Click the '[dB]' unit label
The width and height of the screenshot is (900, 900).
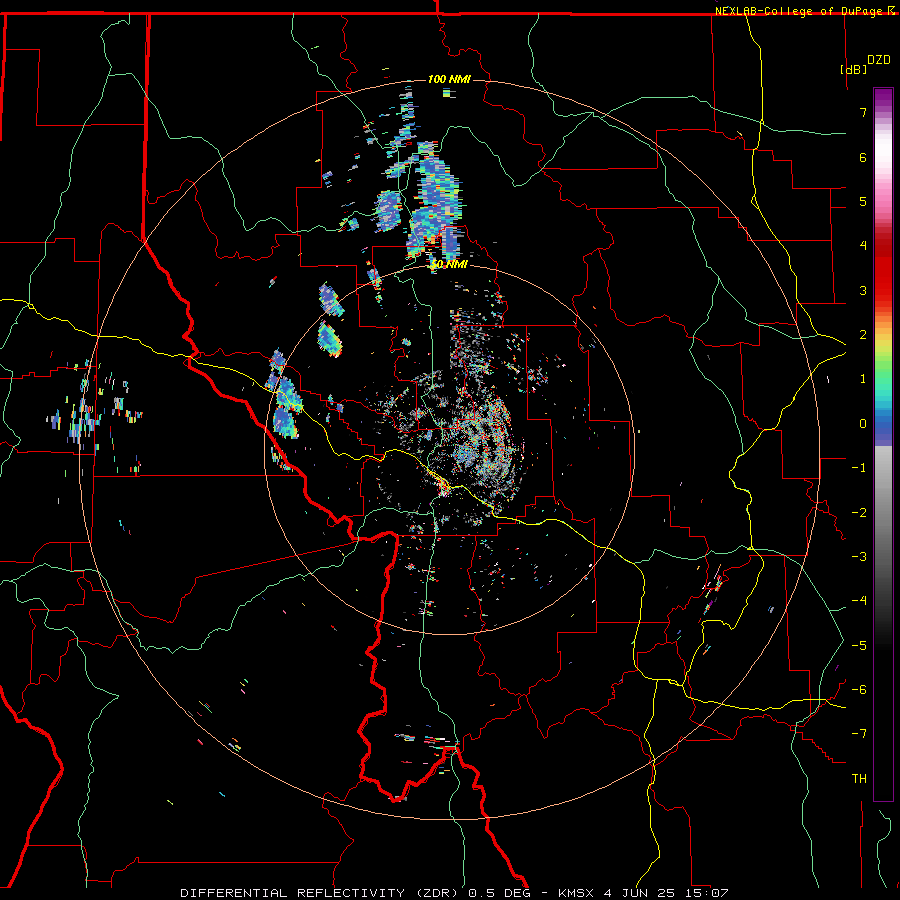click(x=853, y=69)
